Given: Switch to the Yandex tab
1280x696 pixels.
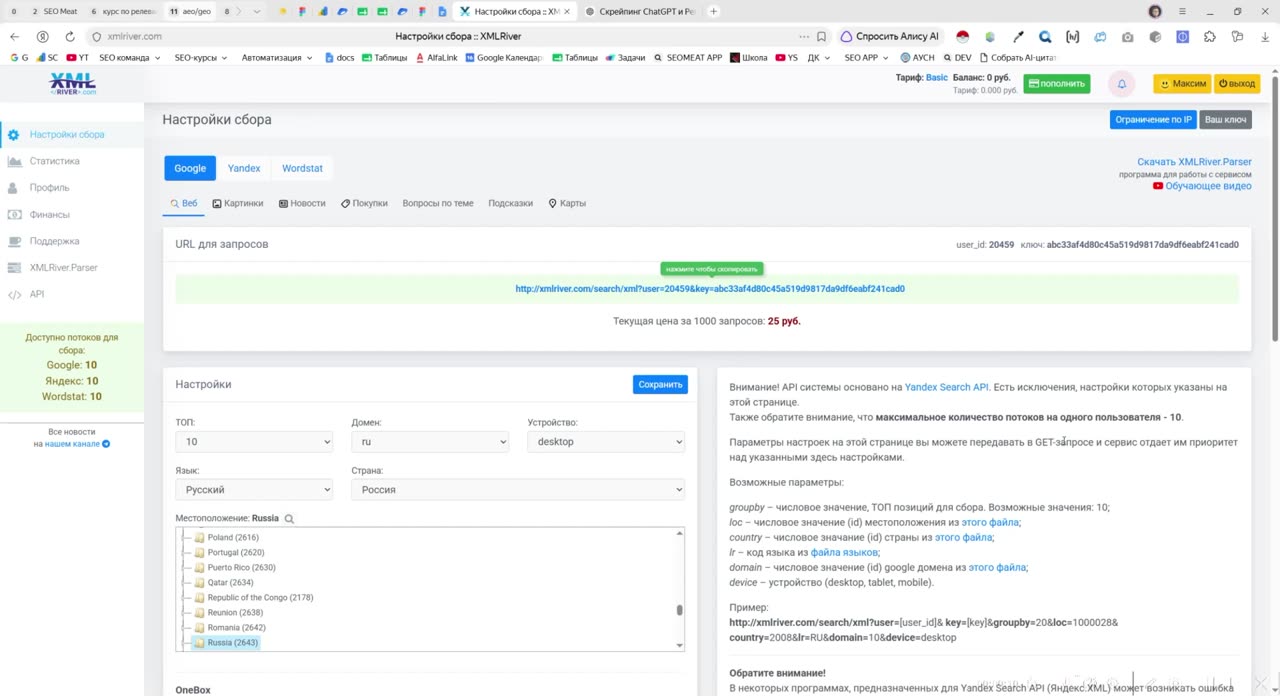Looking at the screenshot, I should pos(244,168).
